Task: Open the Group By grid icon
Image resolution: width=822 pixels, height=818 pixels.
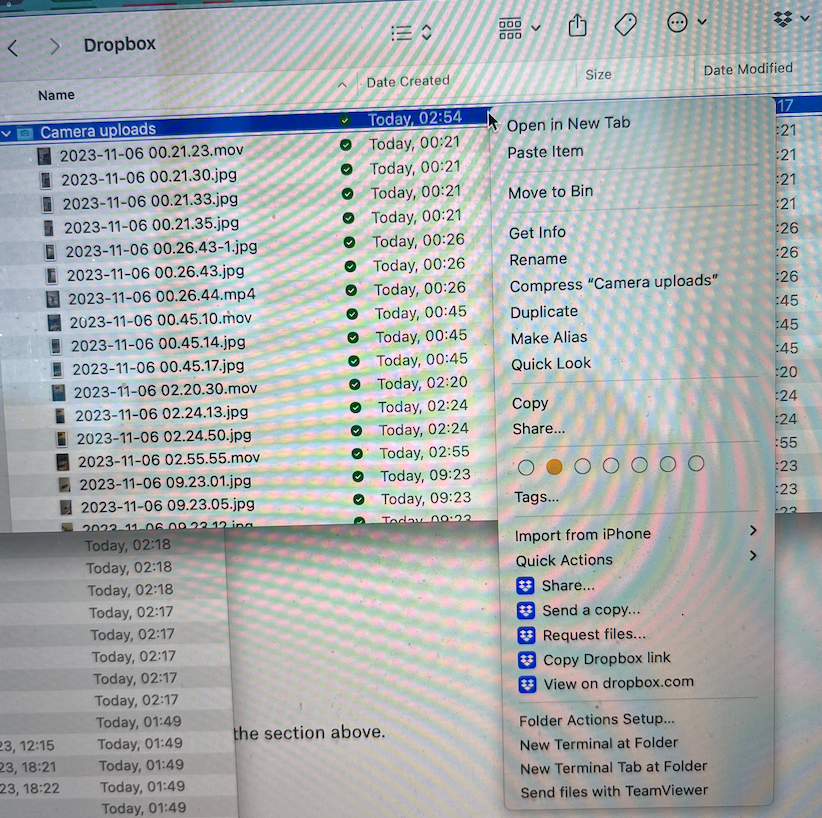Action: point(510,29)
